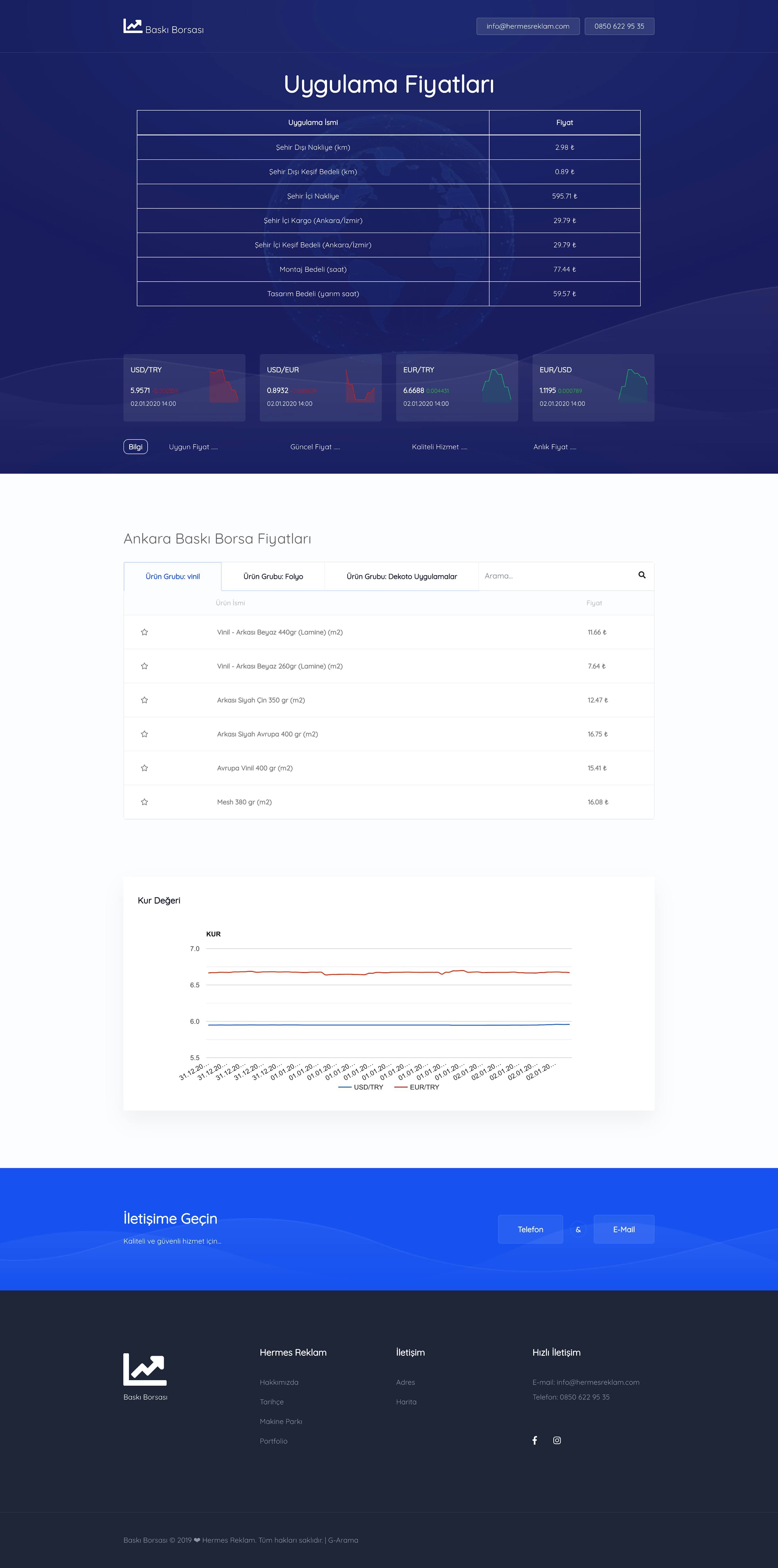Click the Hermes Reklam copyright link
Screen dimensions: 778x1568
[229, 1540]
